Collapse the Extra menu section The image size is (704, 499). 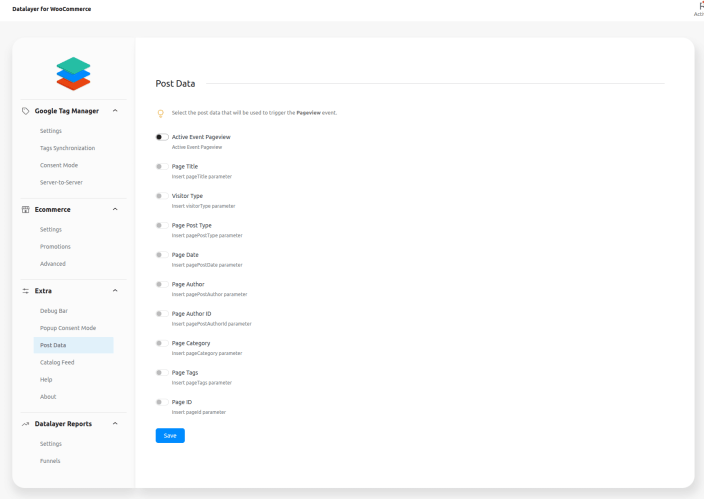tap(115, 291)
